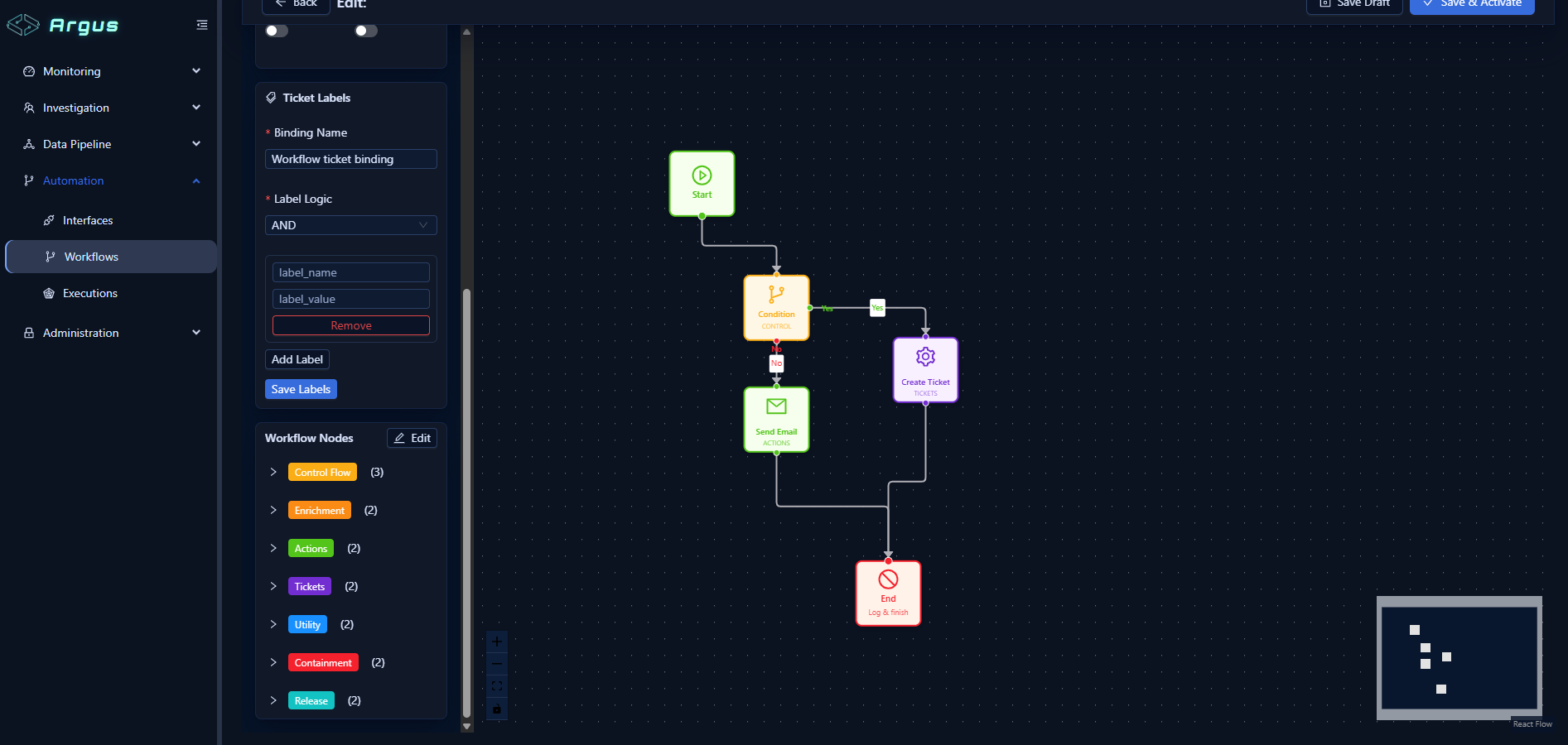1568x745 pixels.
Task: Expand the Release node group
Action: point(273,700)
